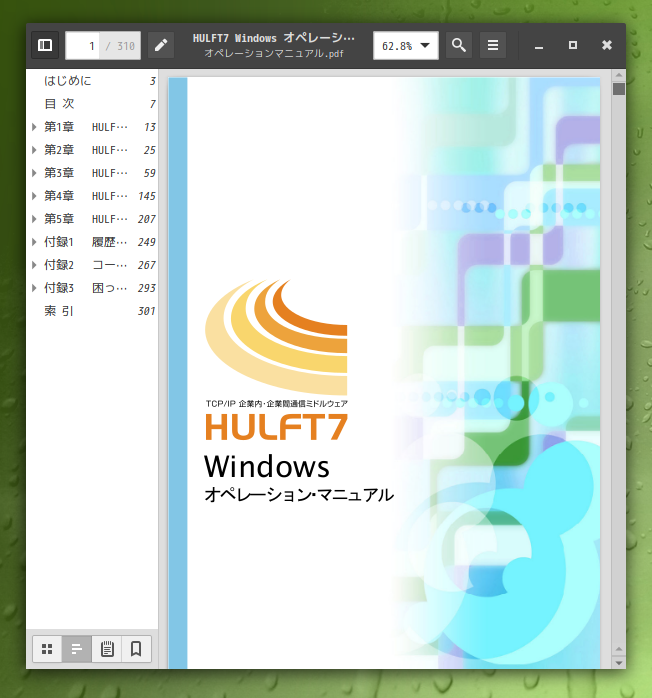Switch sidebar to thumbnails grid view
The height and width of the screenshot is (698, 652).
47,649
